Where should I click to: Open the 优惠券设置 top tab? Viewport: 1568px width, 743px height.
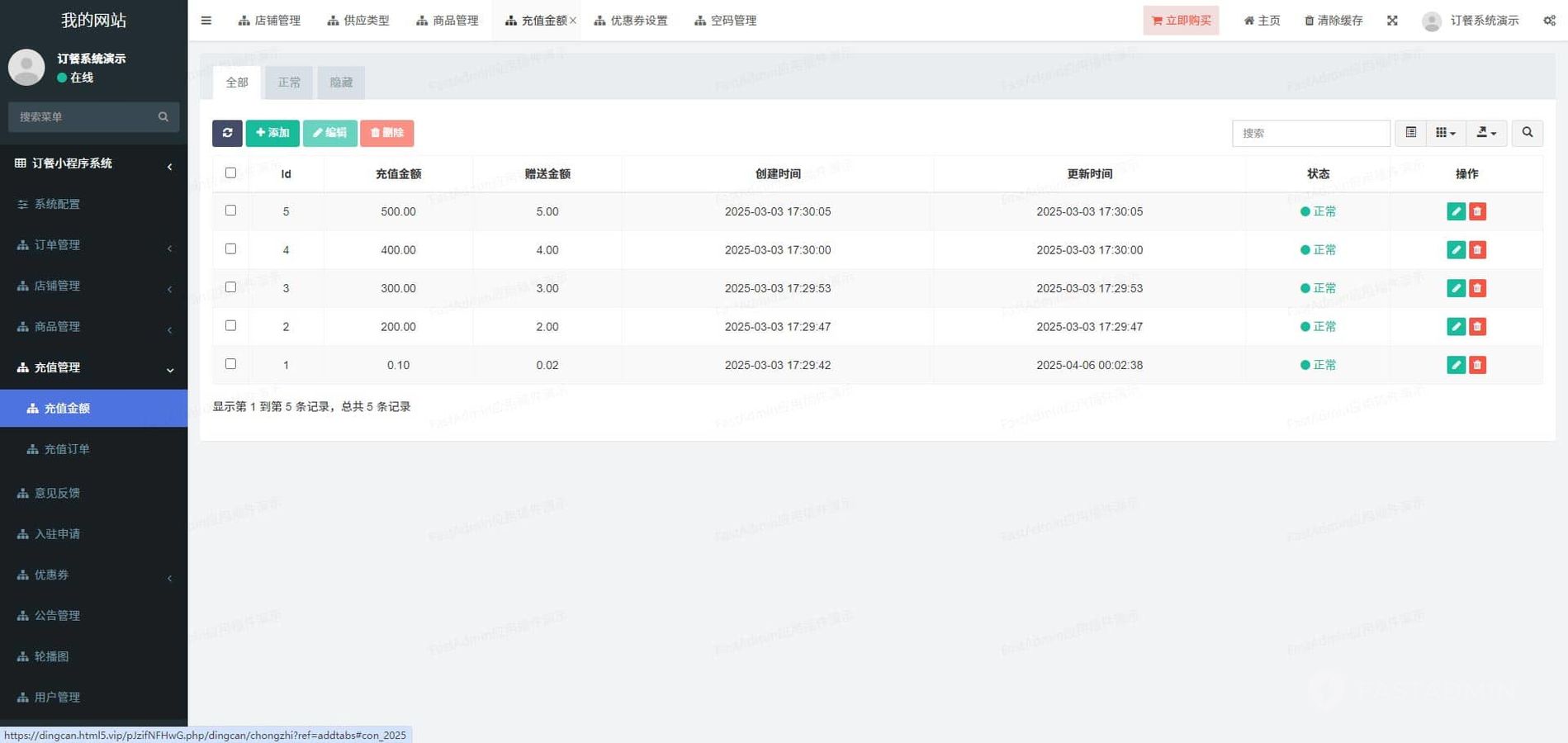point(631,21)
